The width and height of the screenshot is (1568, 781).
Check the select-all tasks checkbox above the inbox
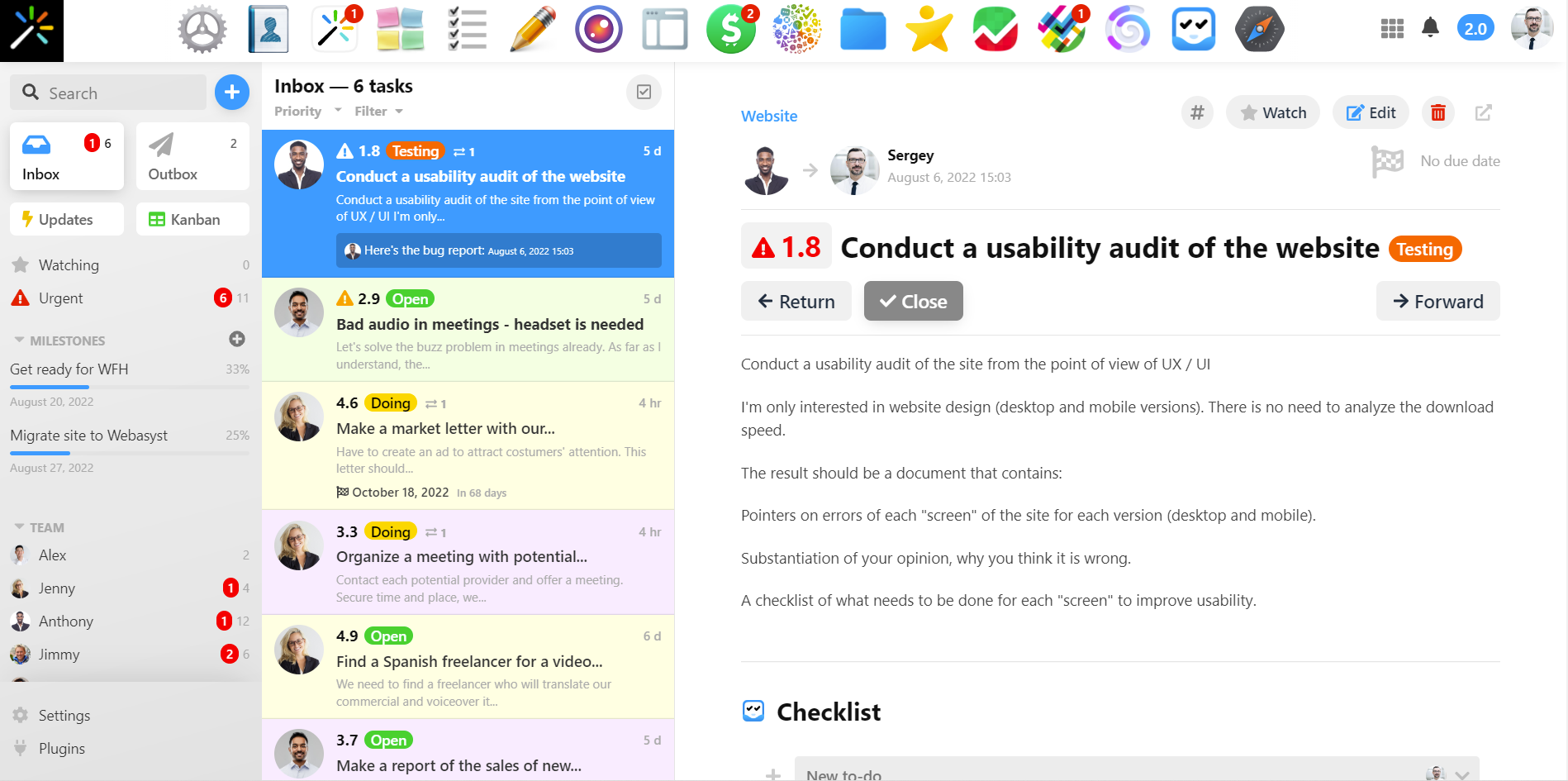tap(644, 93)
